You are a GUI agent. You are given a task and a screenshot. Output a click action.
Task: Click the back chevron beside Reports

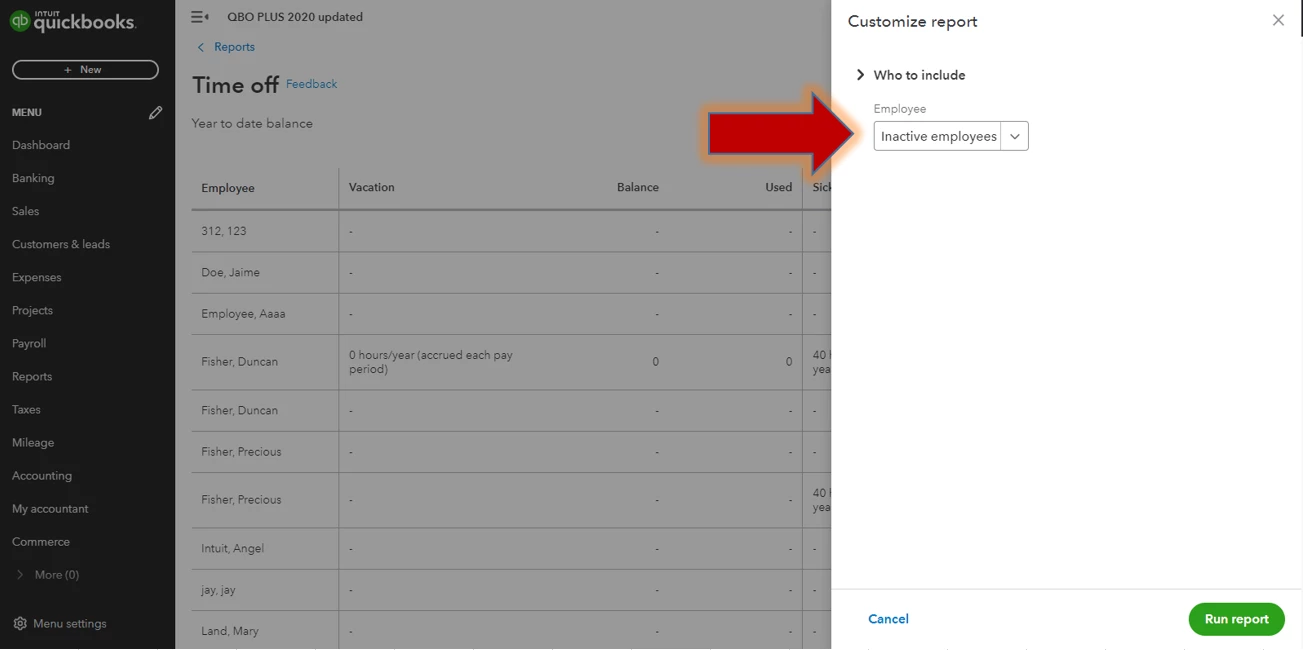[201, 47]
